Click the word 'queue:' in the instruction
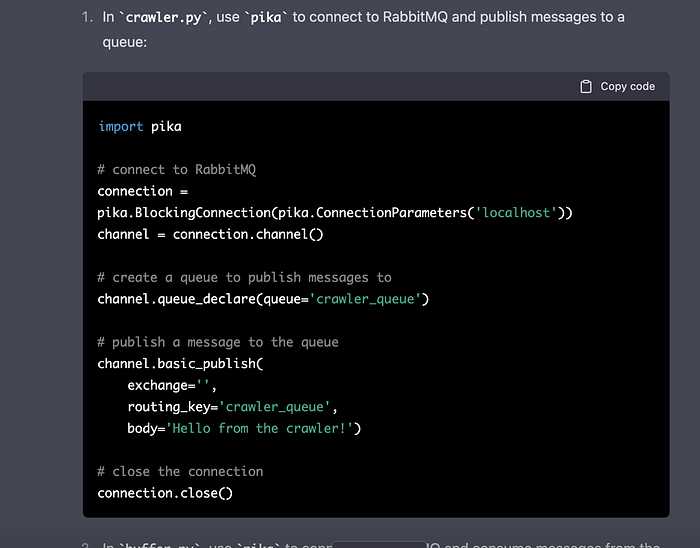The width and height of the screenshot is (700, 548). click(125, 42)
